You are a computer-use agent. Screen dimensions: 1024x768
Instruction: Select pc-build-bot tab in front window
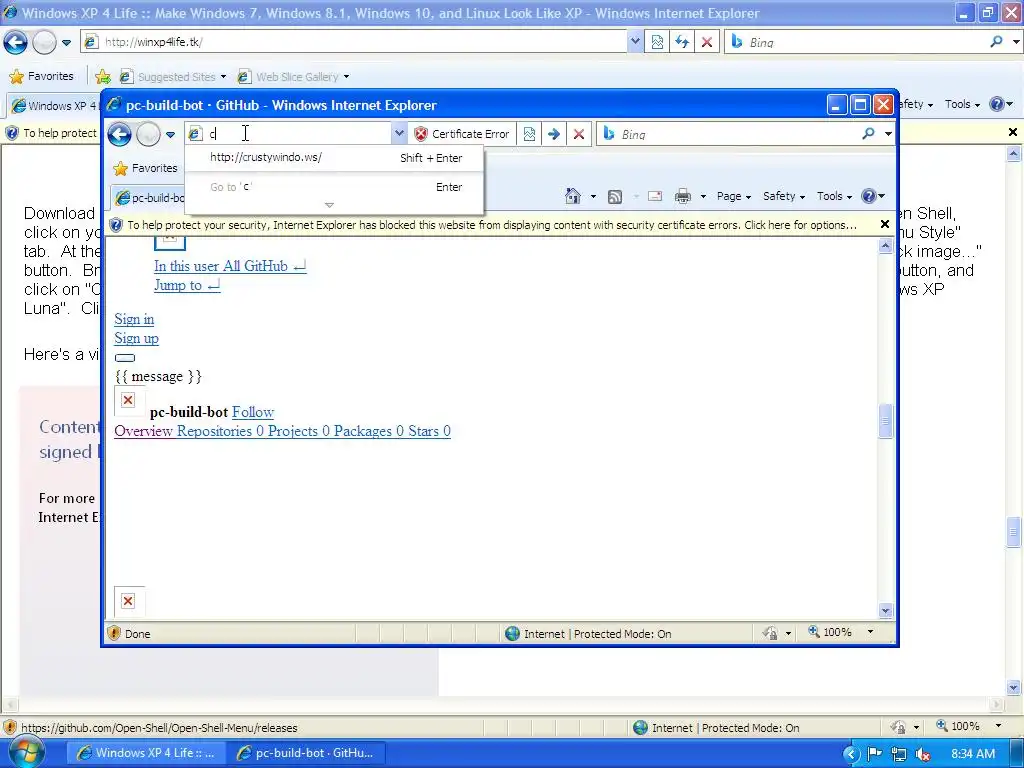pos(149,197)
